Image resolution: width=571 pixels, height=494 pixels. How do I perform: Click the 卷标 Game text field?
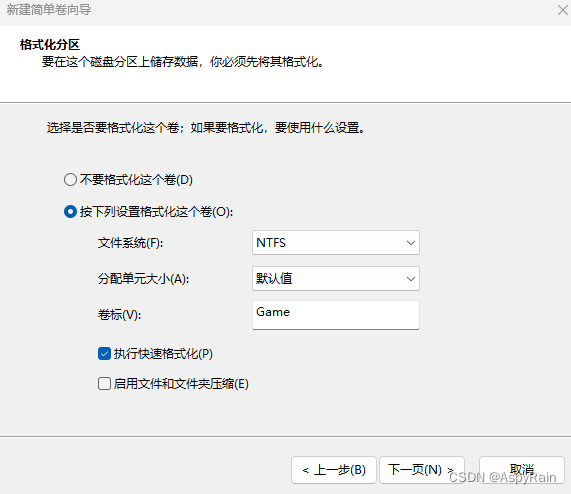pos(336,315)
